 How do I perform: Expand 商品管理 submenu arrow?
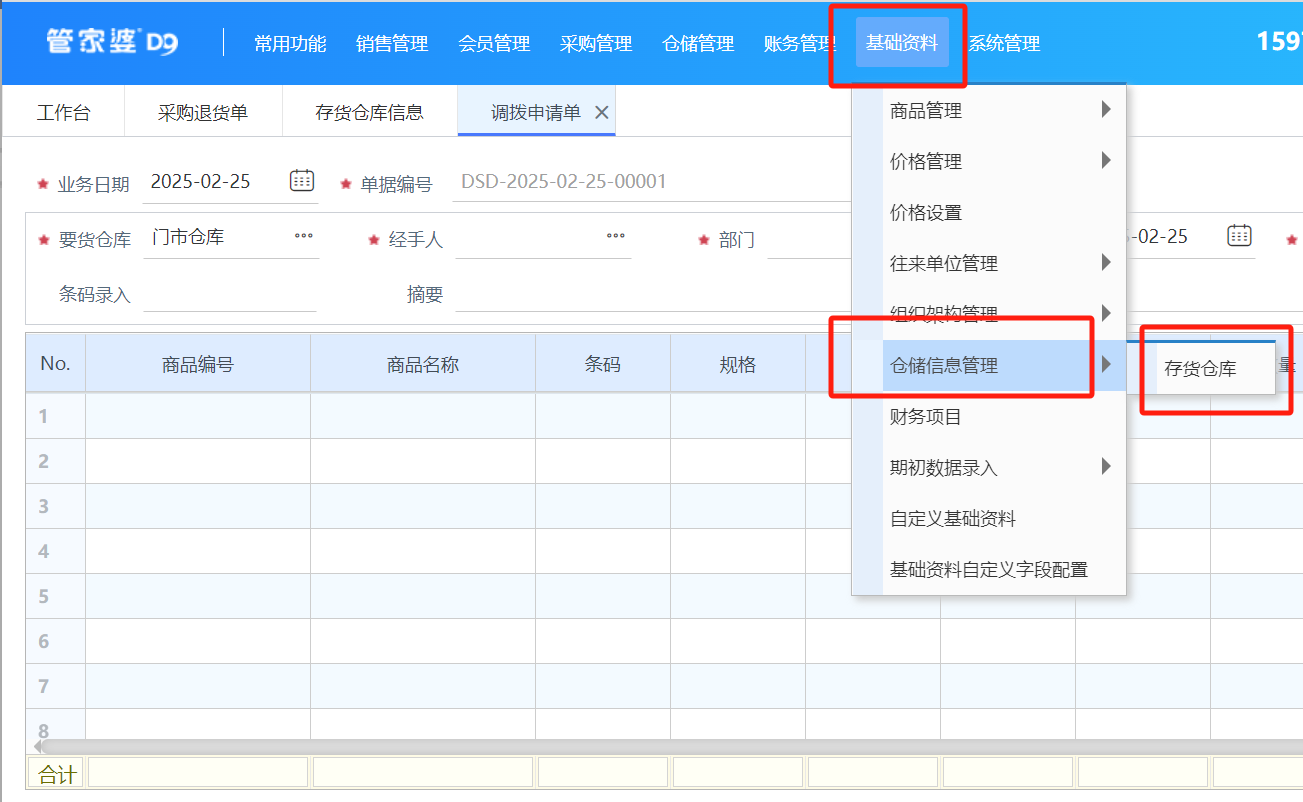pyautogui.click(x=1106, y=110)
